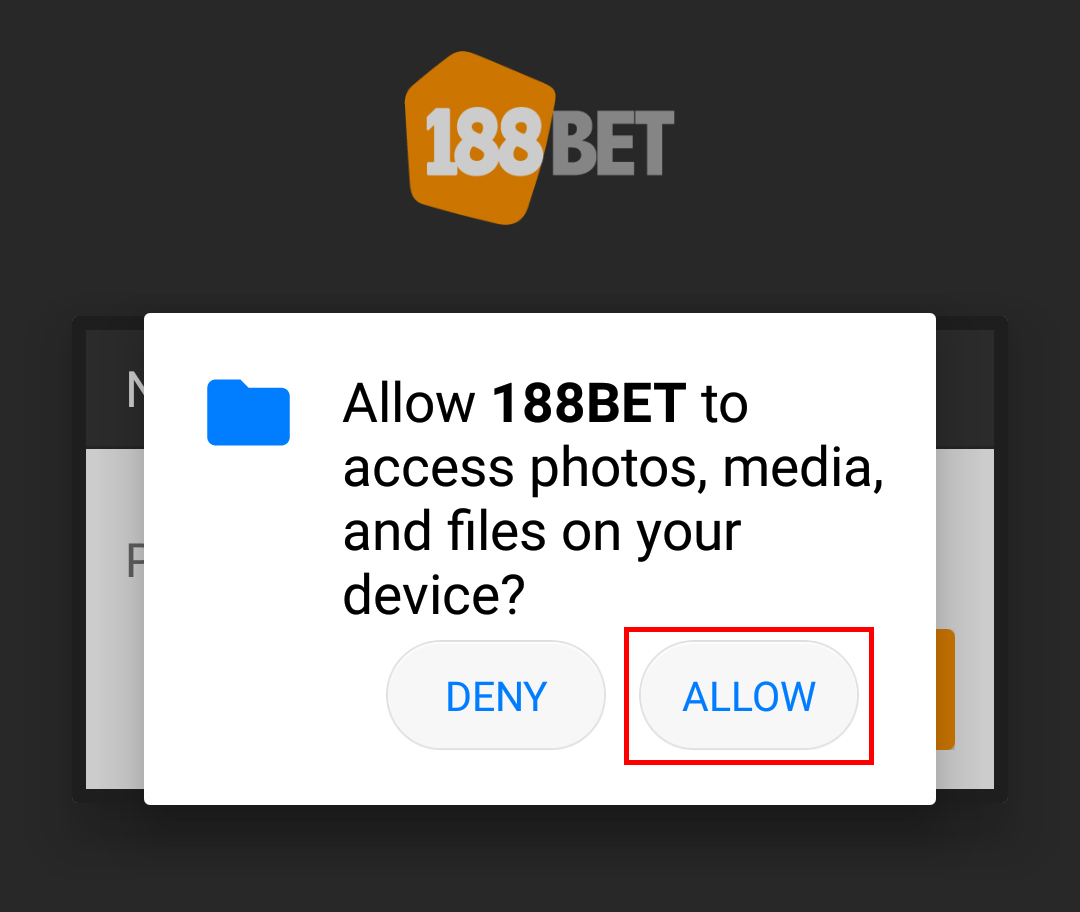
Task: Click the dimmed area below the dialog
Action: click(540, 858)
